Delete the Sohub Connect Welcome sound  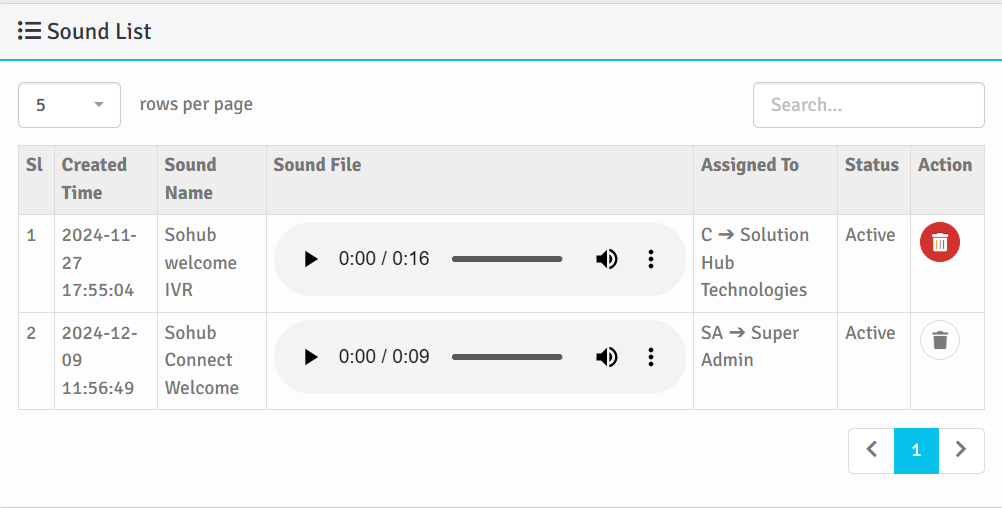(939, 340)
